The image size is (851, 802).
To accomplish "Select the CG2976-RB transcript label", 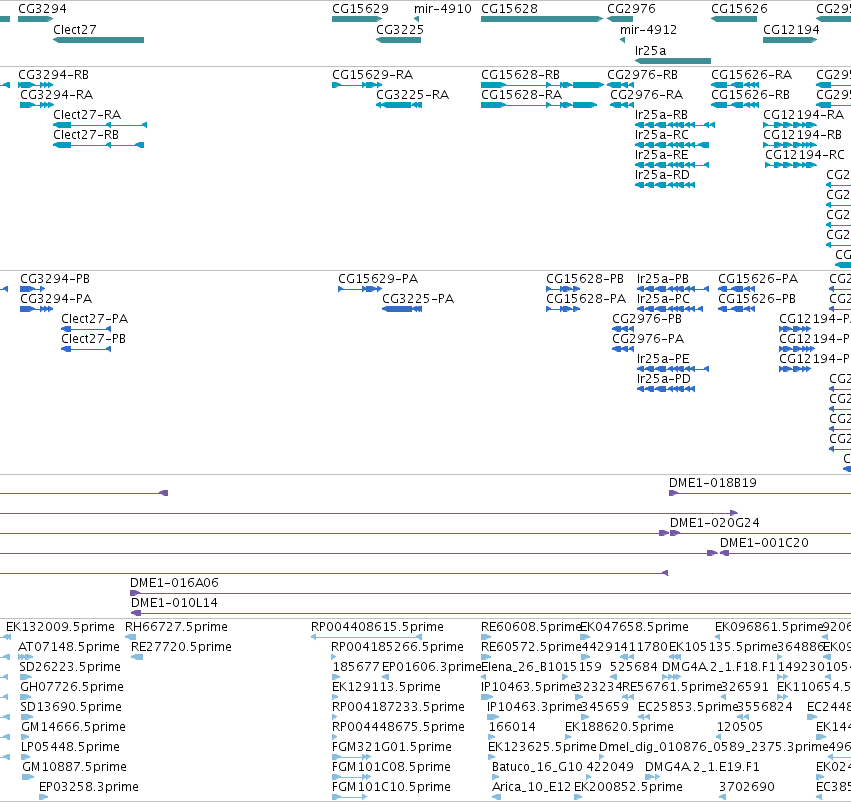I will coord(642,75).
